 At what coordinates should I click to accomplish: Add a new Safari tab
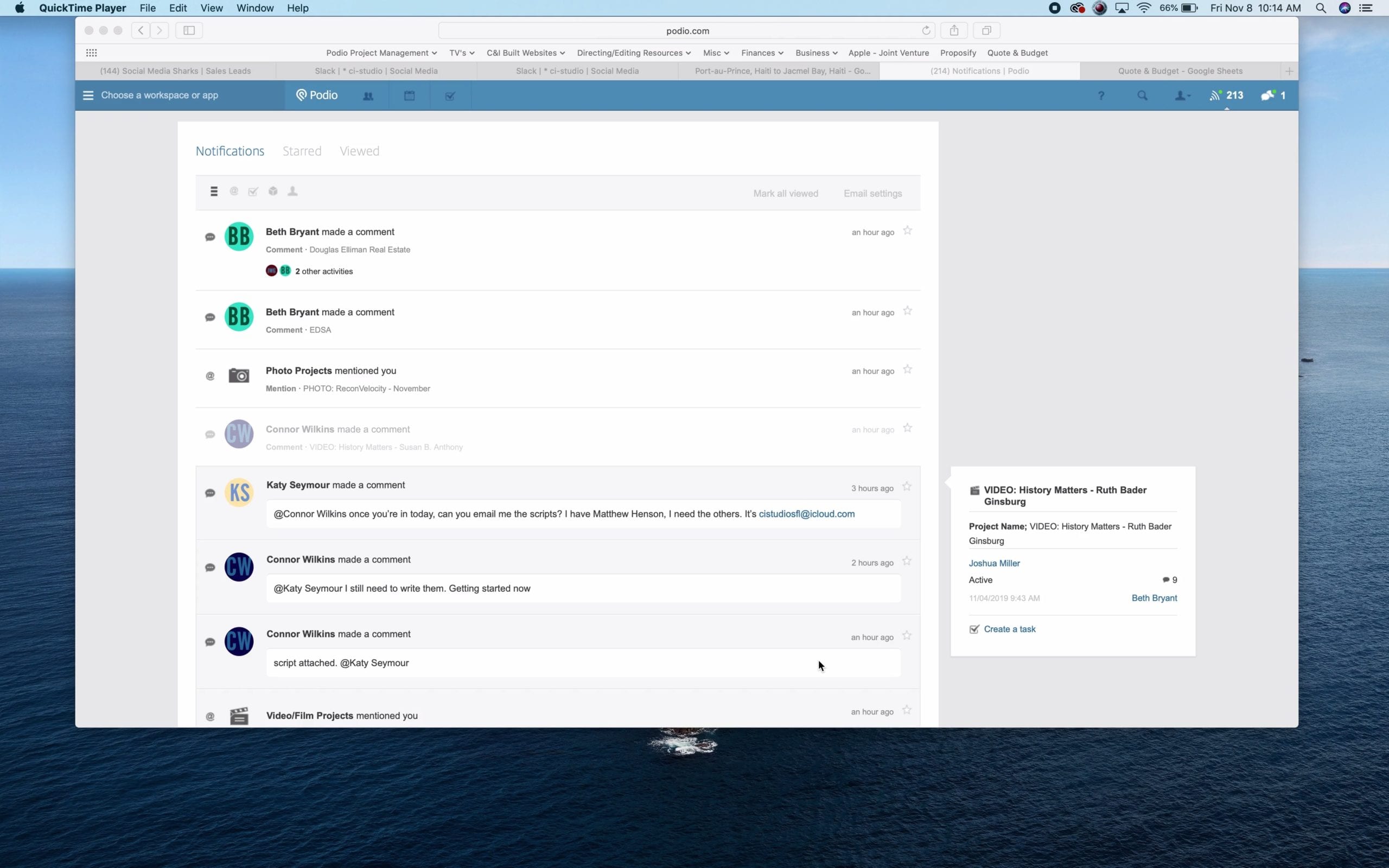[1289, 71]
